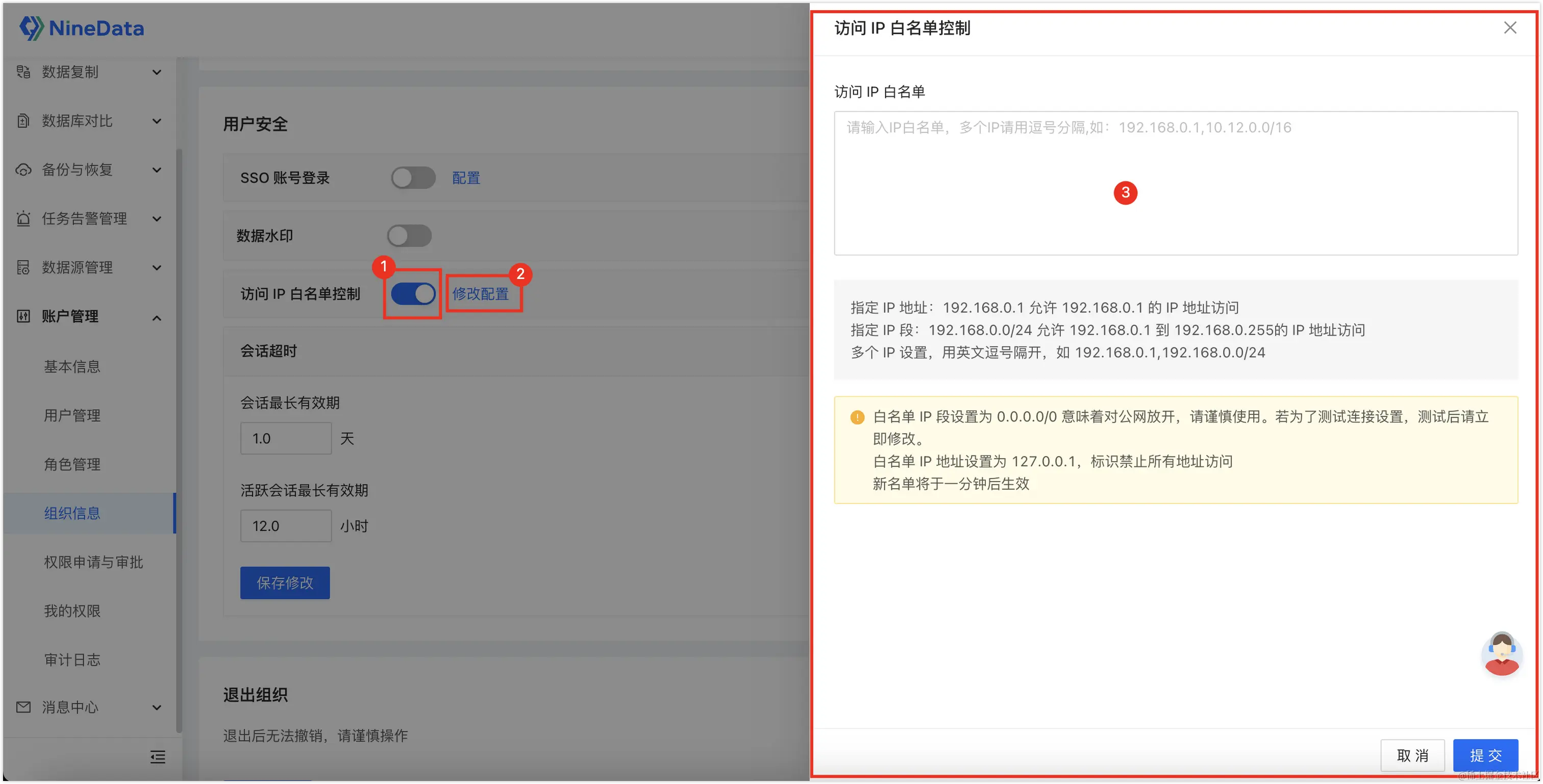Expand the 数据复制 menu chevron
This screenshot has width=1543, height=784.
157,72
